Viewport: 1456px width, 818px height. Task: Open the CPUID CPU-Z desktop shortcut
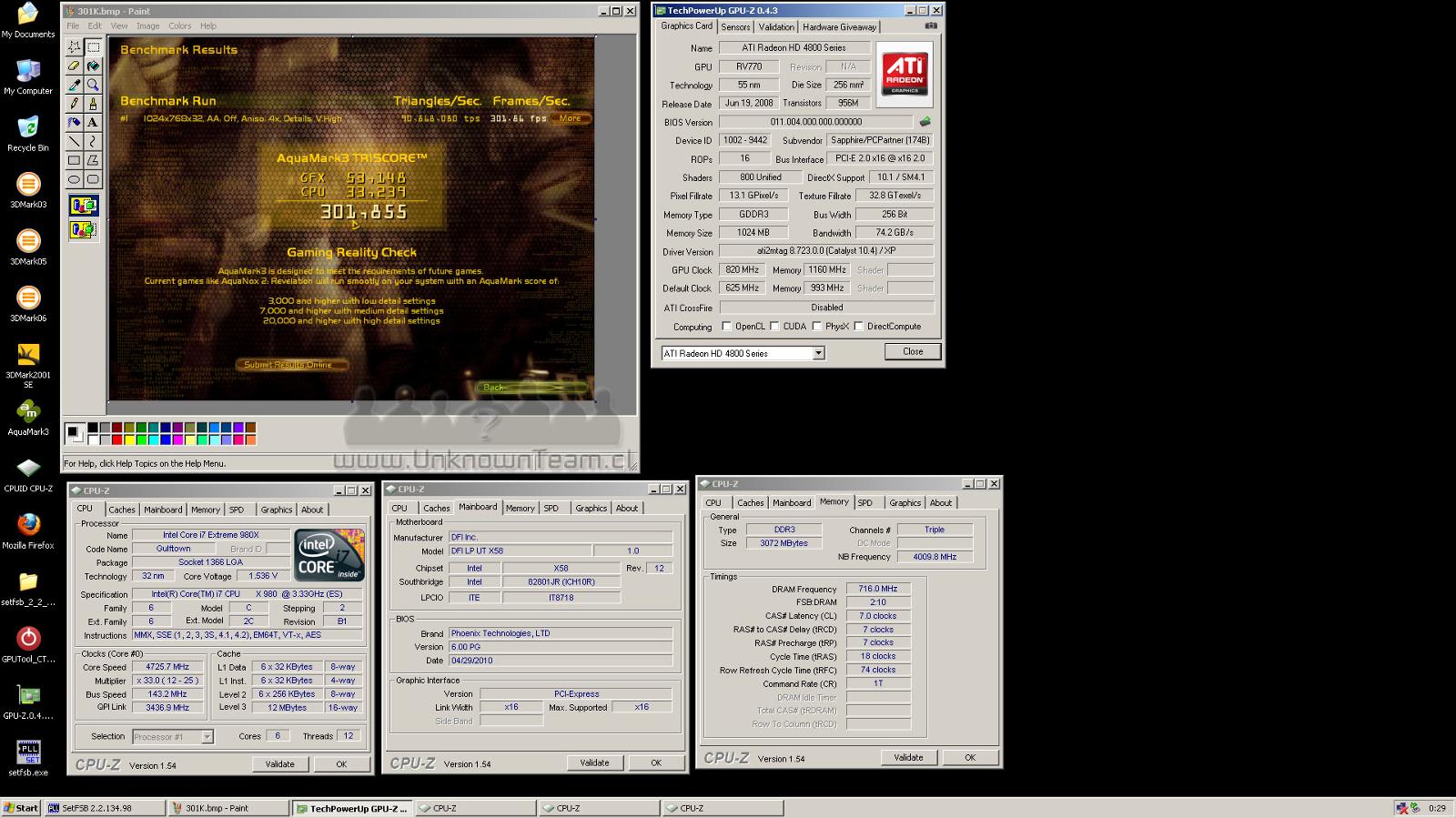[28, 475]
